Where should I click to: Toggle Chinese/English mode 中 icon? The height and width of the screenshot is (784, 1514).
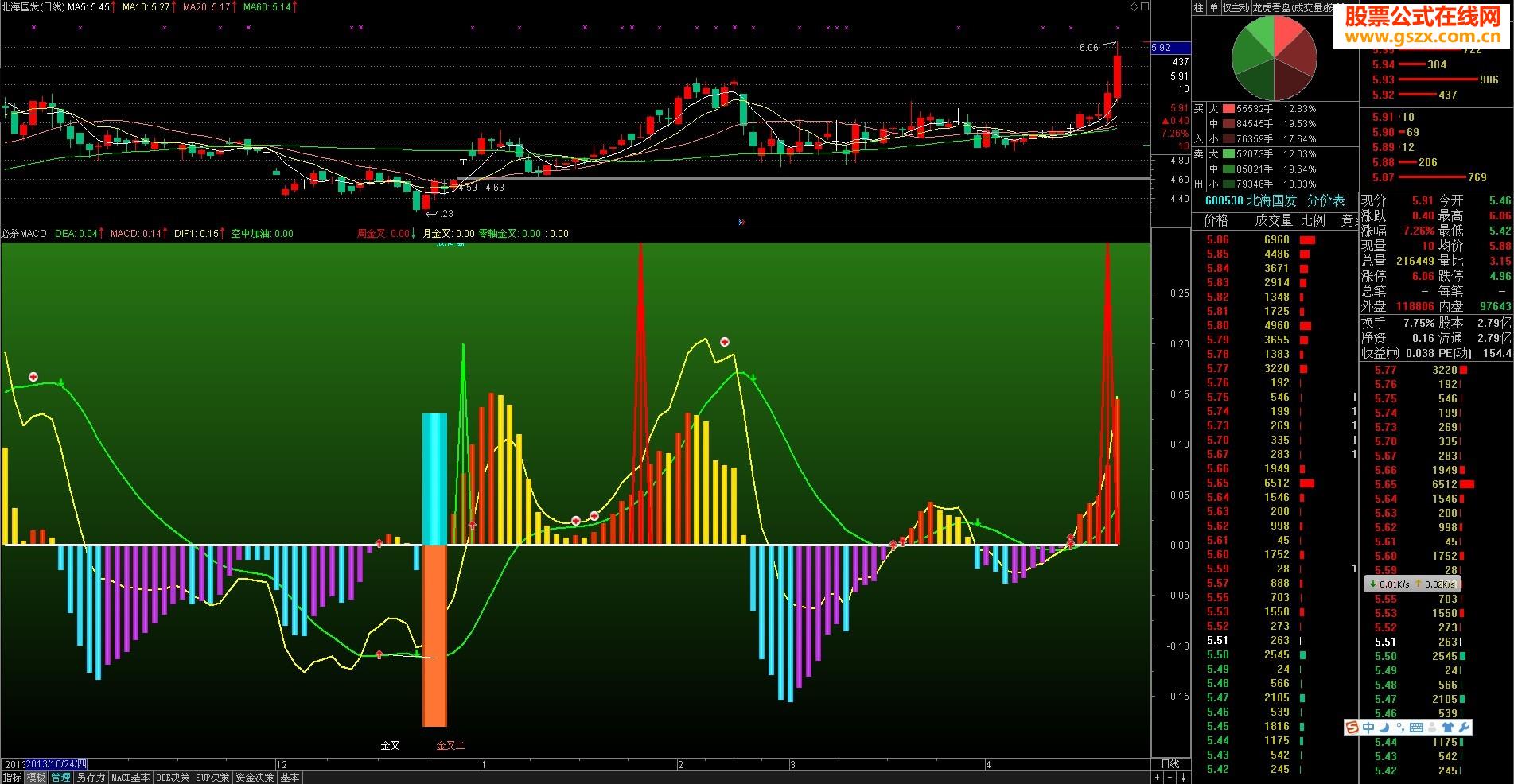pos(1368,727)
